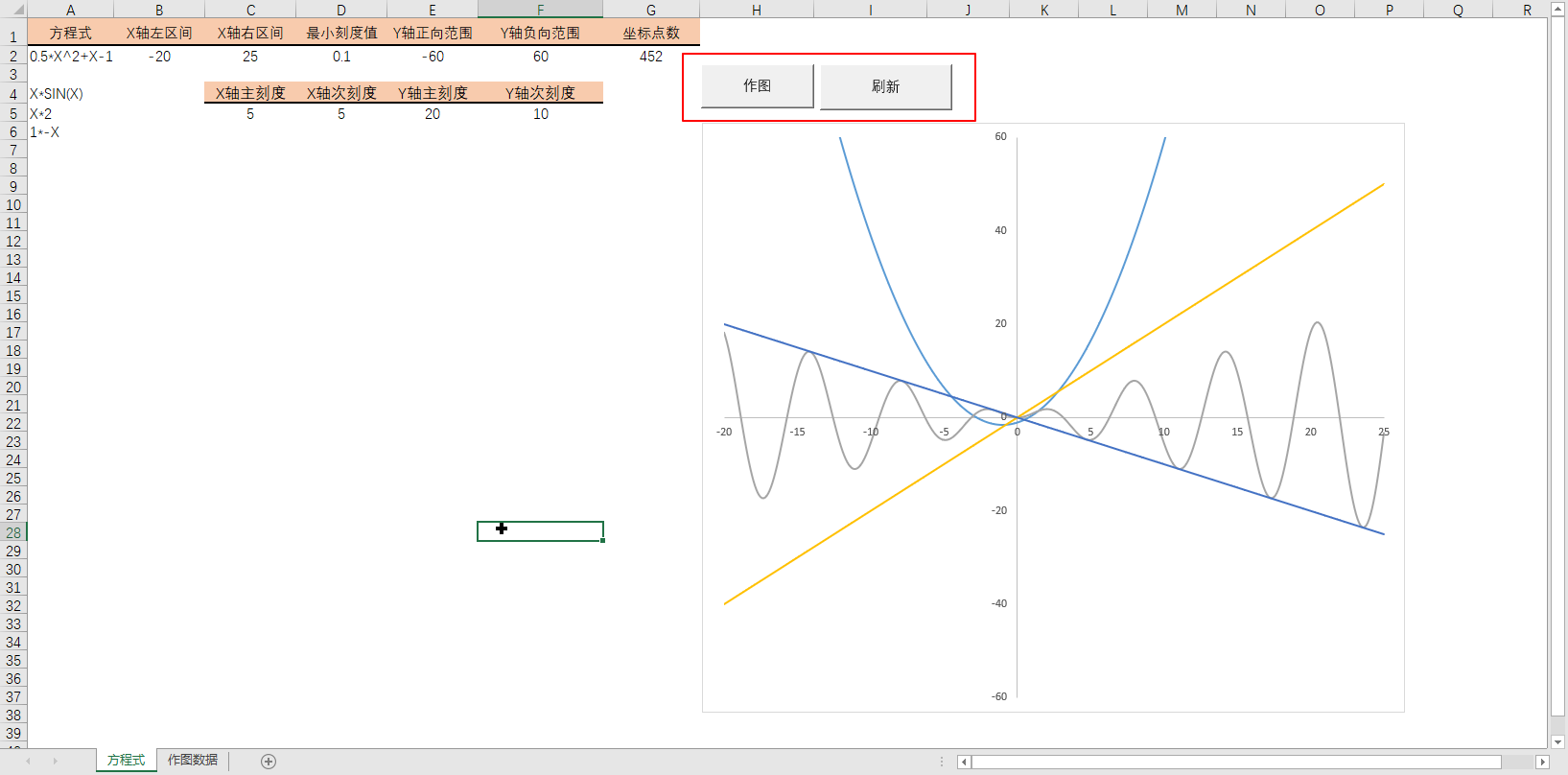Select cell containing 0.5*X^2+X-1
Viewport: 1568px width, 775px height.
[x=71, y=57]
